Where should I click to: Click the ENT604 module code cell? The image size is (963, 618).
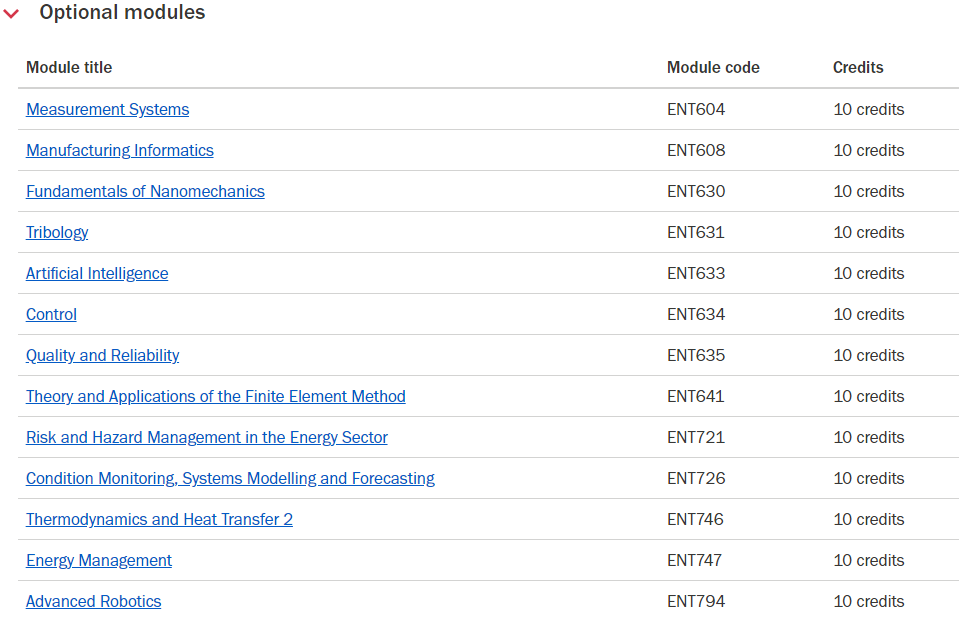click(x=696, y=109)
